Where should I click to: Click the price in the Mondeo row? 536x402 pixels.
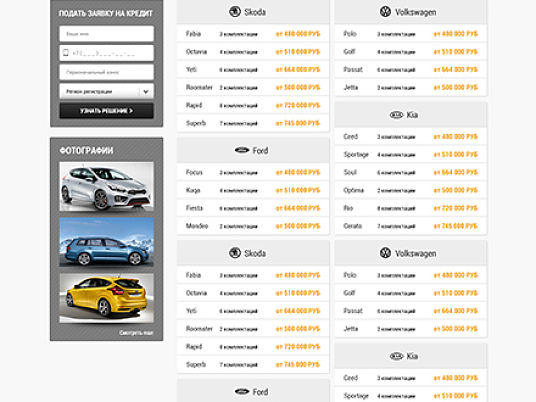298,226
